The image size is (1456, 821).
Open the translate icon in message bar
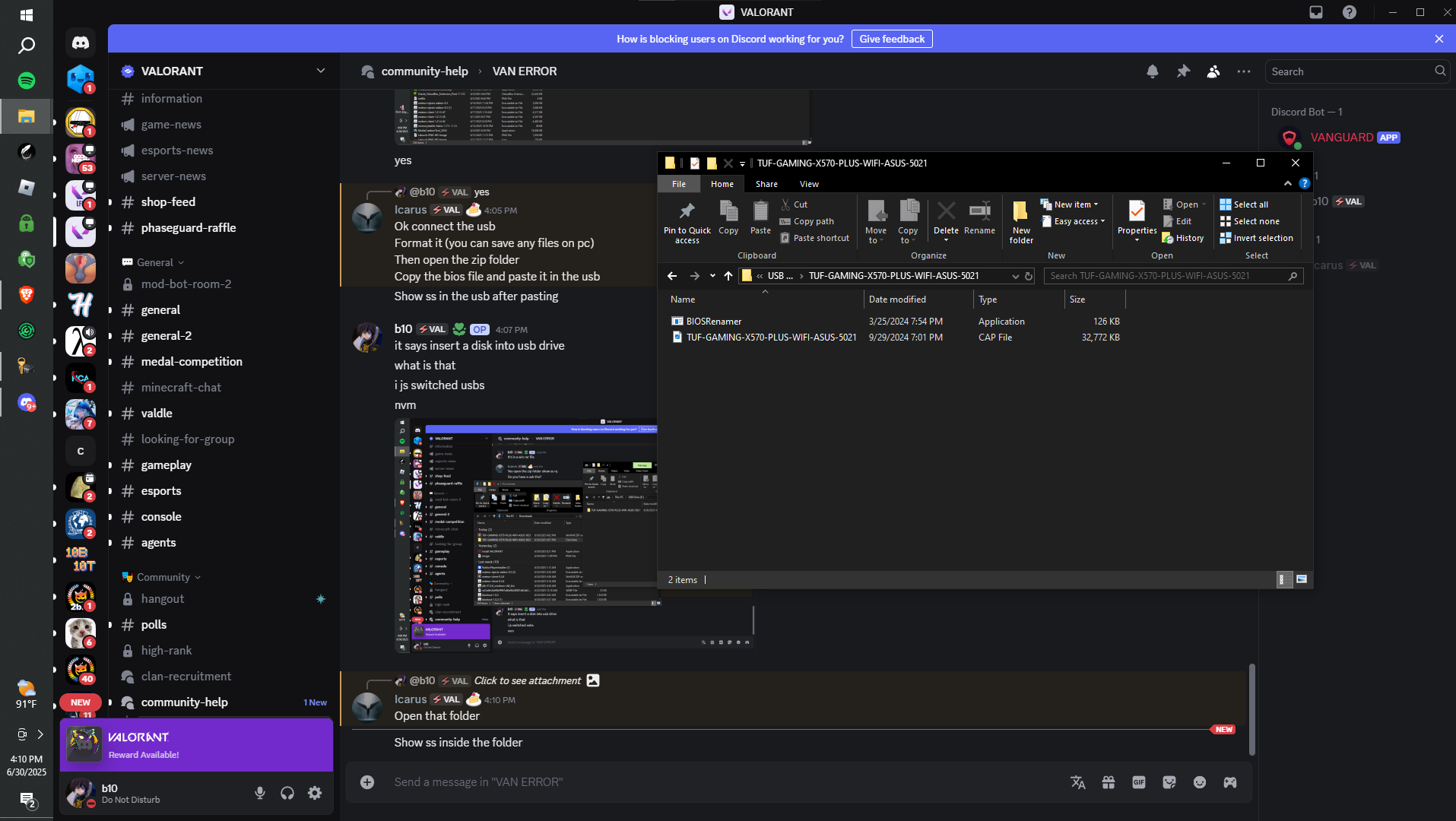1078,782
